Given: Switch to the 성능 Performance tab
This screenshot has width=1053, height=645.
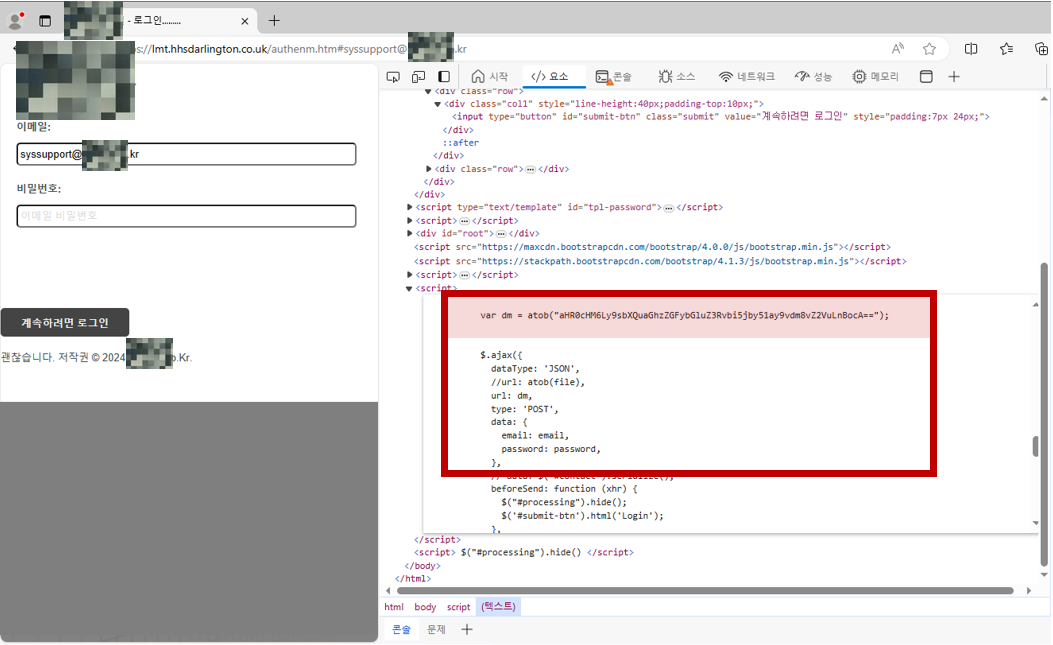Looking at the screenshot, I should 813,77.
